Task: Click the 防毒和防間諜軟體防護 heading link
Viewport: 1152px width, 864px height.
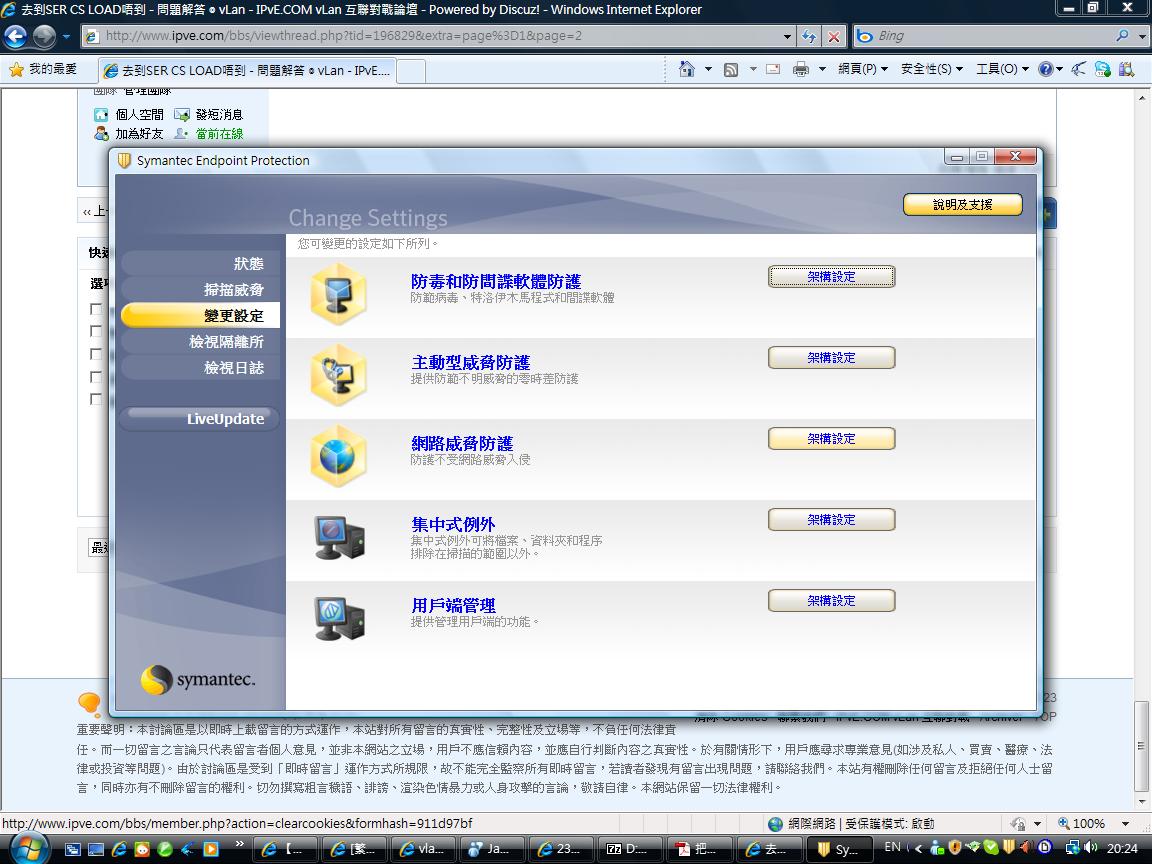Action: click(496, 281)
